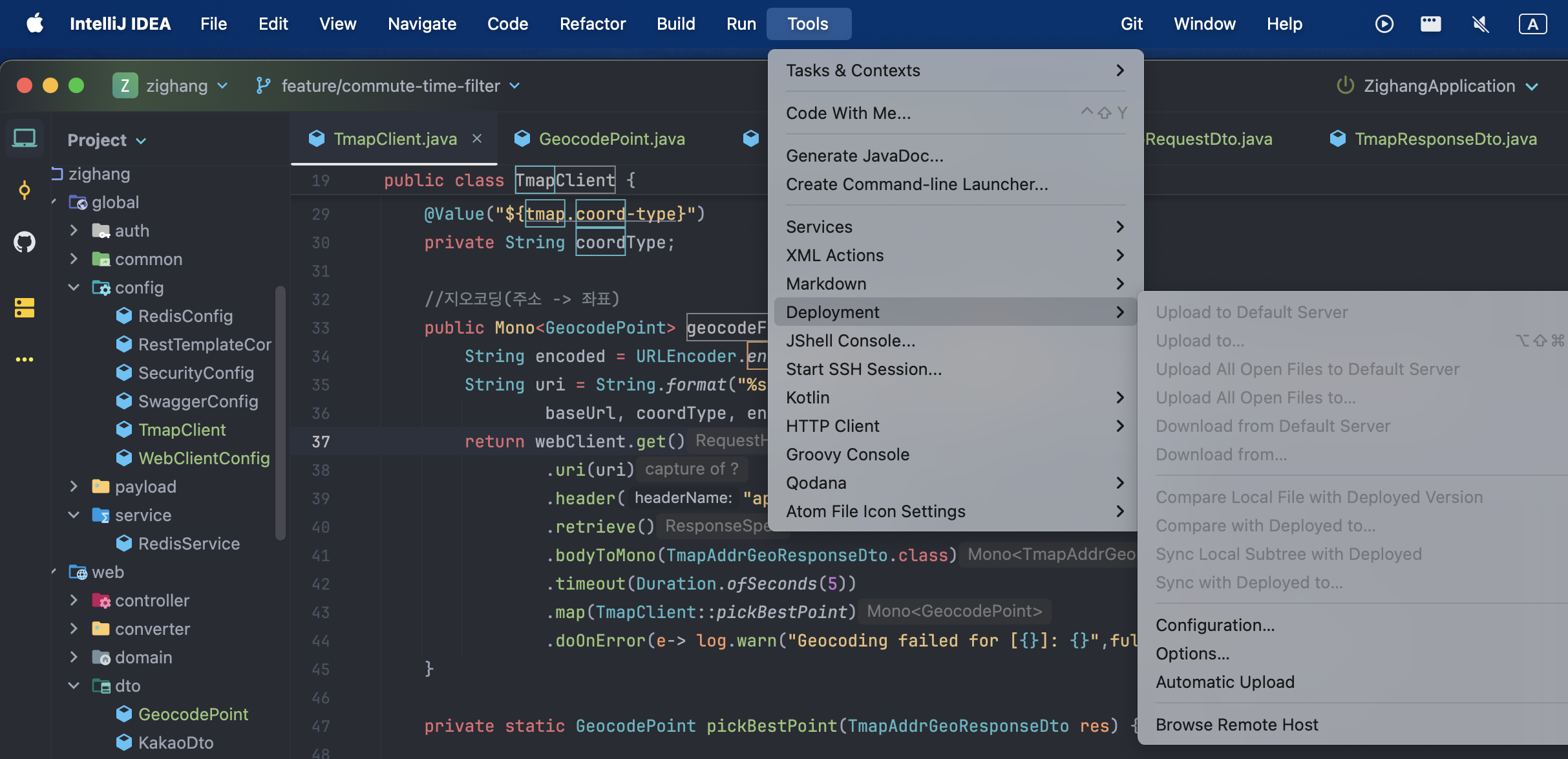
Task: Click the muted notification bell in menu bar
Action: pyautogui.click(x=1480, y=24)
